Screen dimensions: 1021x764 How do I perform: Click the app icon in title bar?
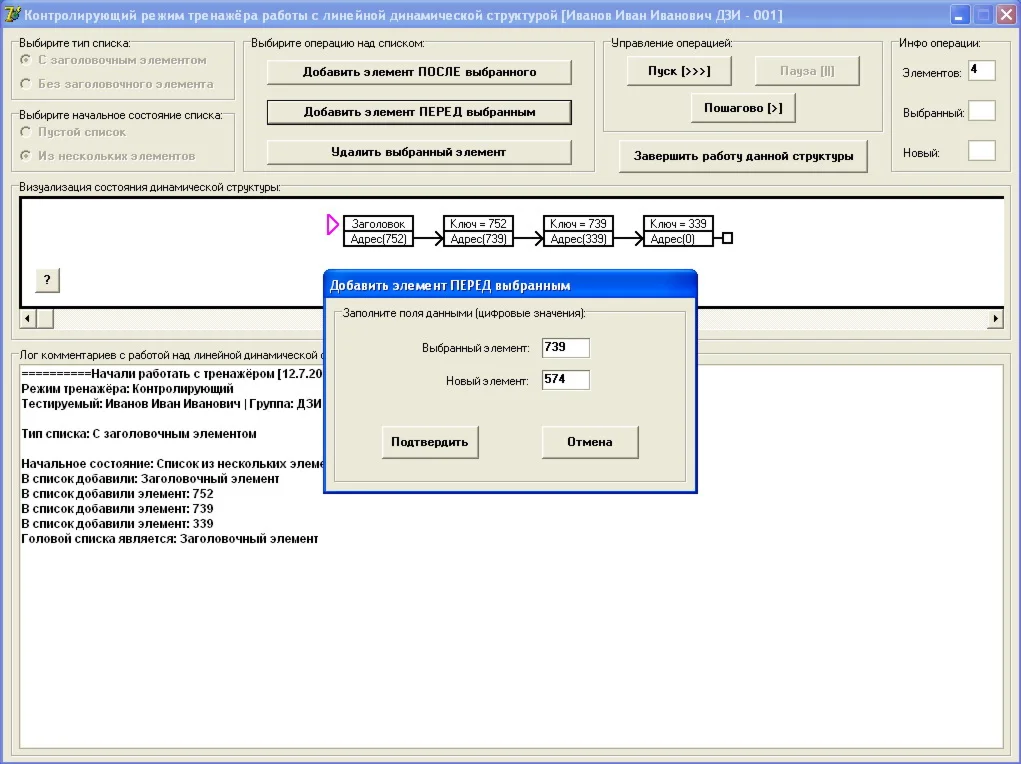(x=12, y=14)
